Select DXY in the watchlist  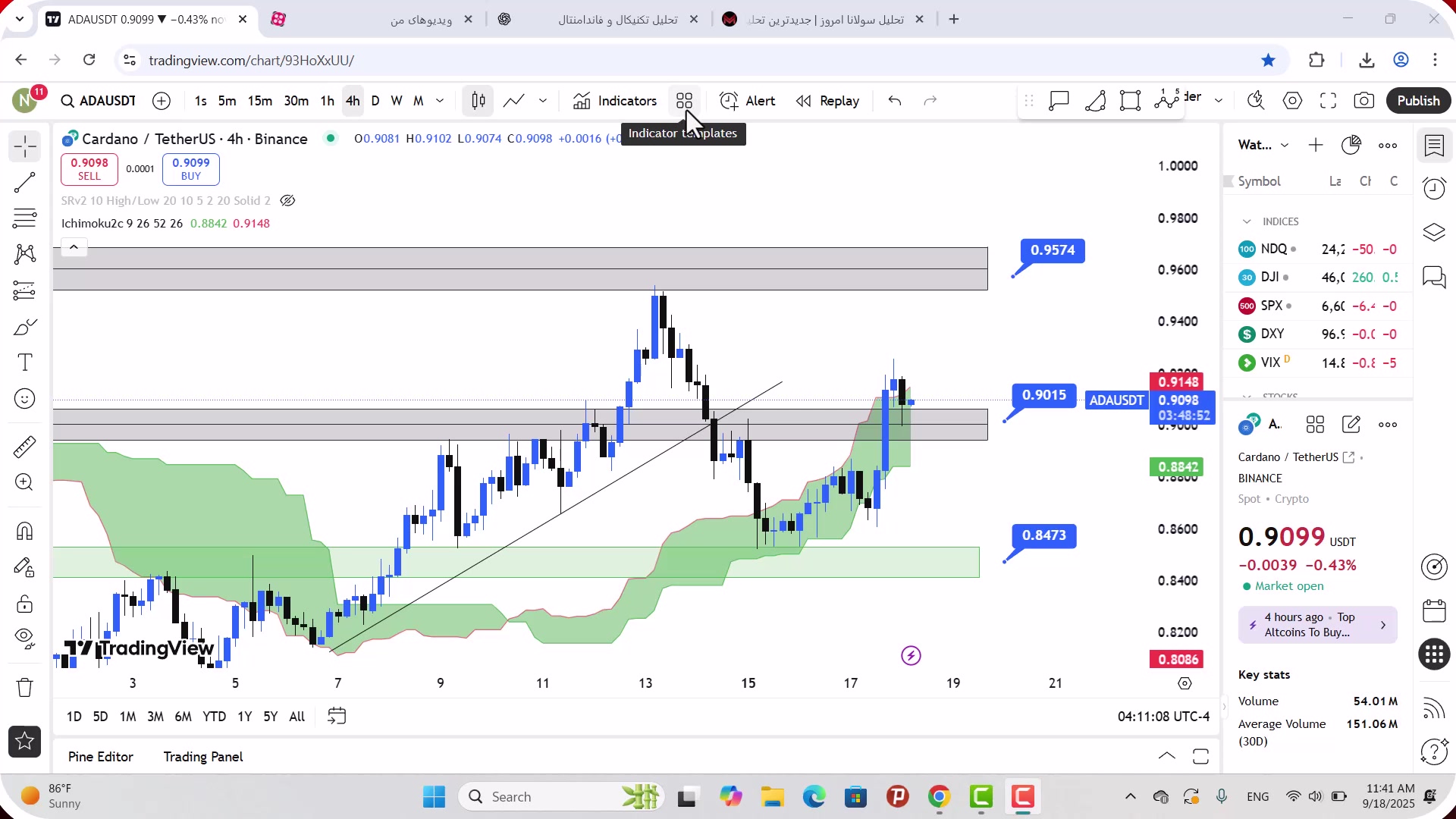coord(1318,334)
